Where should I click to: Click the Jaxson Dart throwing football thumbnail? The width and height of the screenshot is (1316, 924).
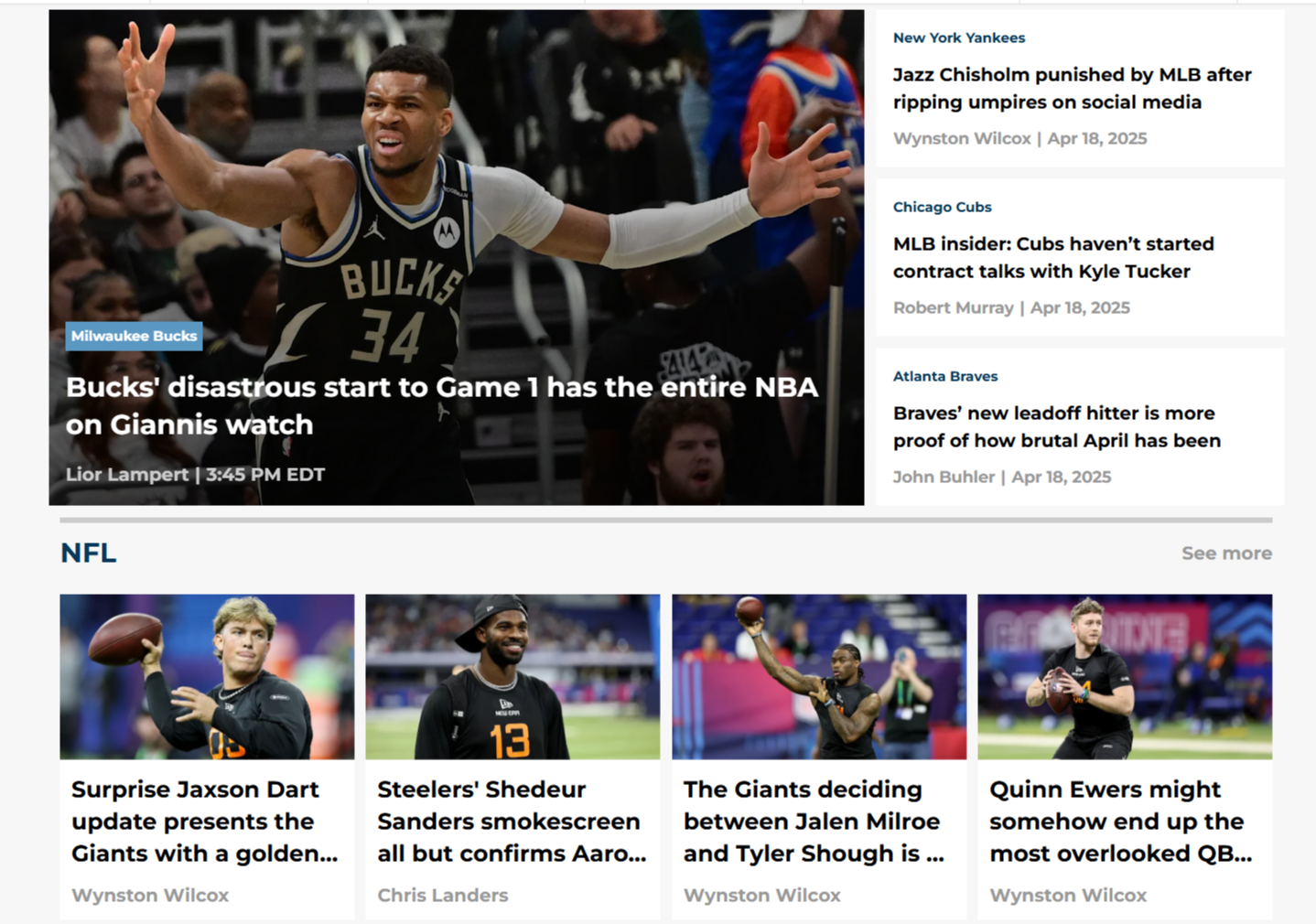207,677
